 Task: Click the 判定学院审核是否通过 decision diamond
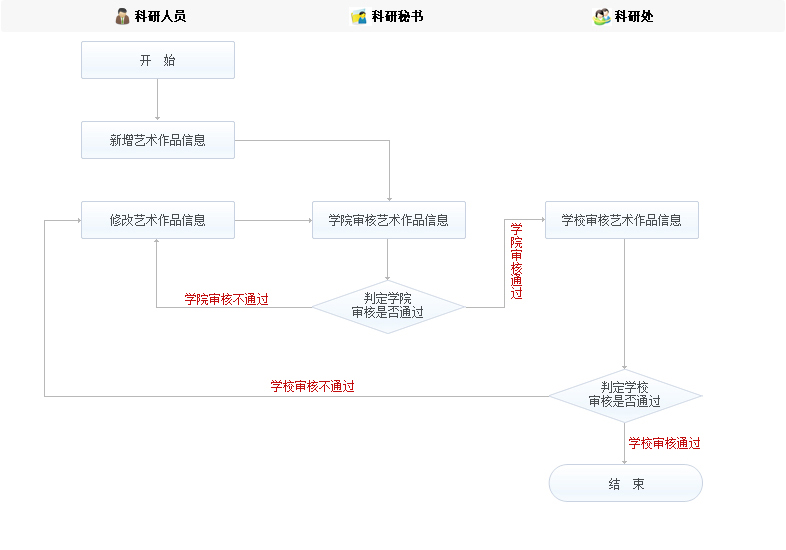tap(388, 306)
